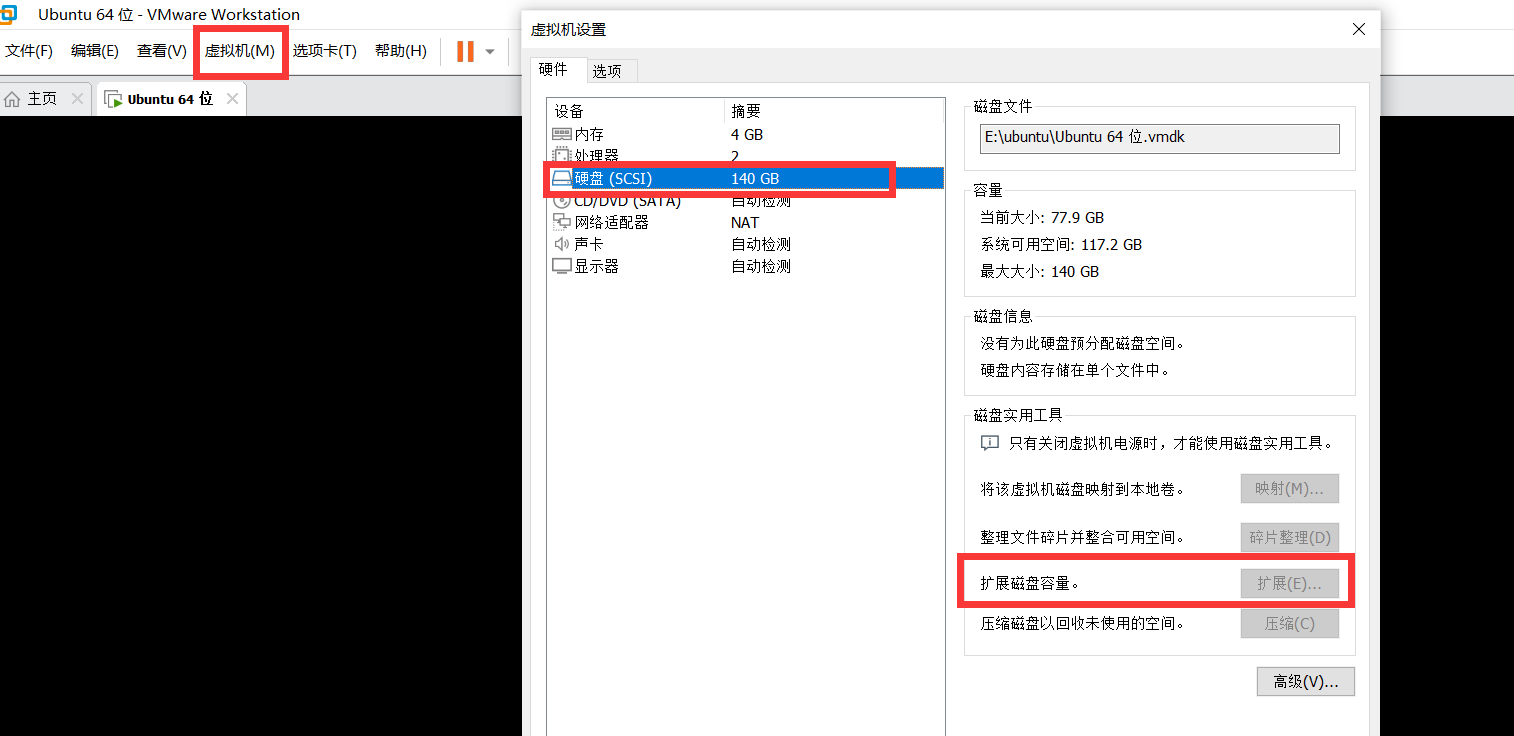Click the info icon beside disk utilities notice
Image resolution: width=1514 pixels, height=736 pixels.
[x=989, y=442]
